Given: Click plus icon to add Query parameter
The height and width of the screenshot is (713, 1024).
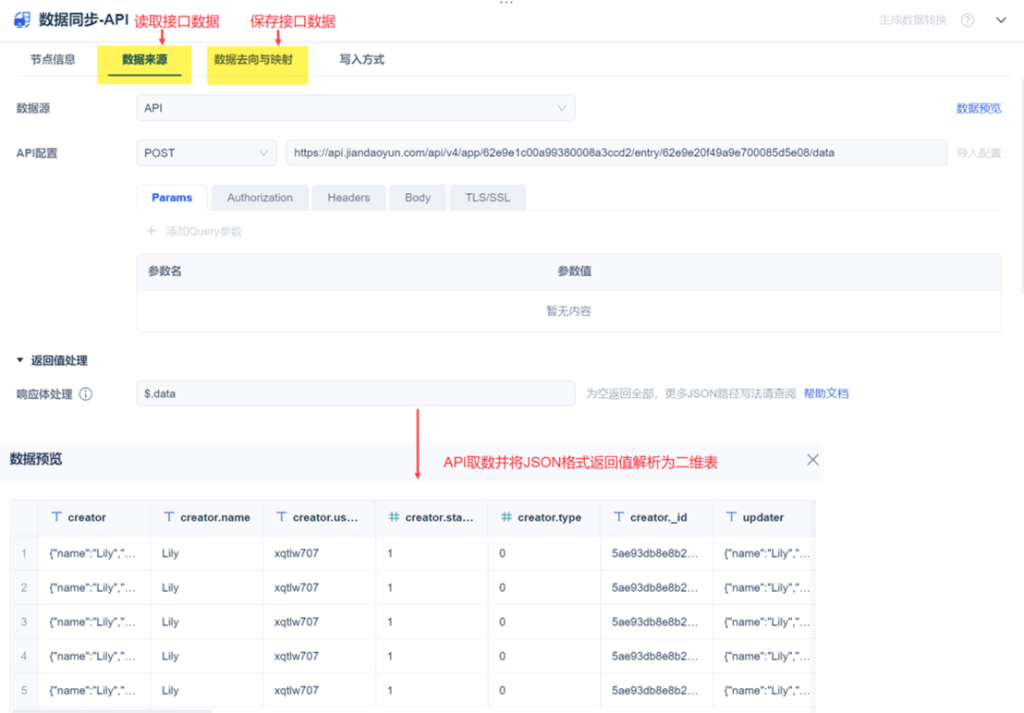Looking at the screenshot, I should (151, 231).
